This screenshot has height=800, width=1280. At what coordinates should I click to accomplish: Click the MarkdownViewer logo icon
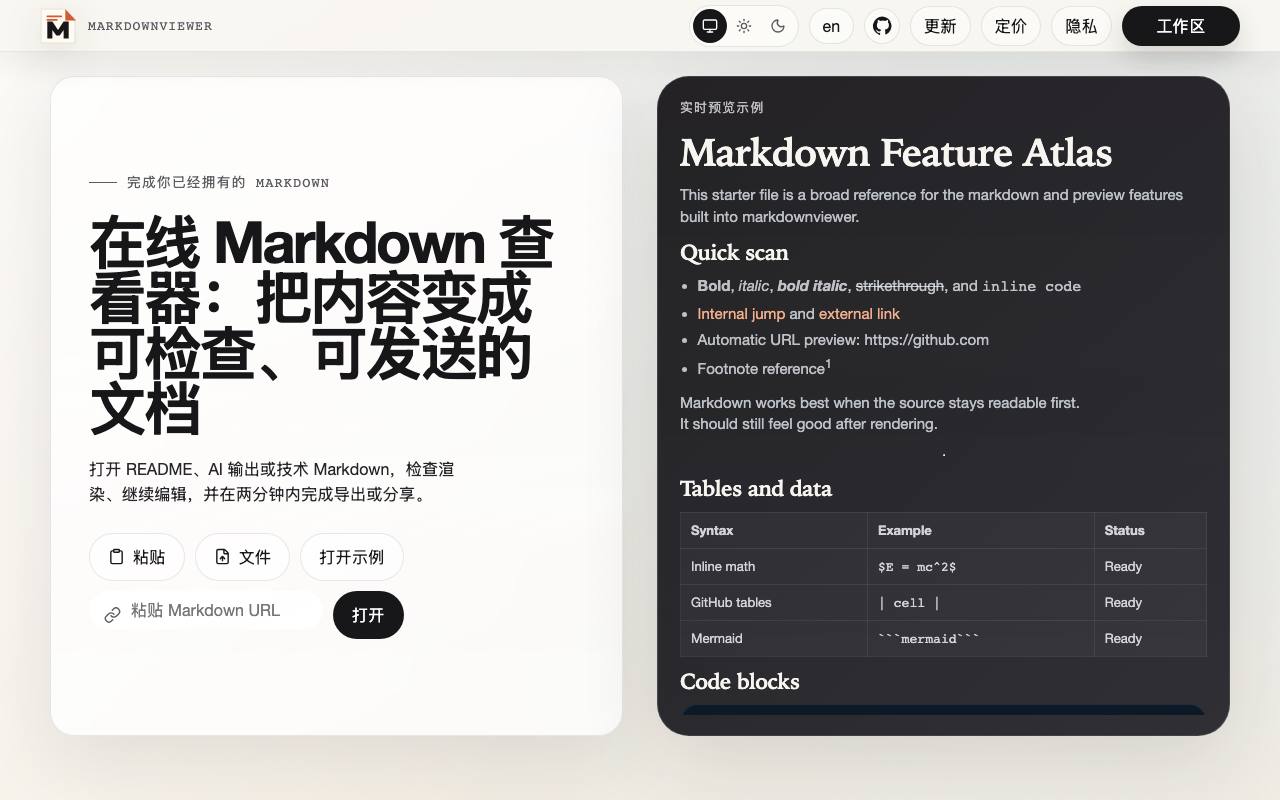[59, 26]
